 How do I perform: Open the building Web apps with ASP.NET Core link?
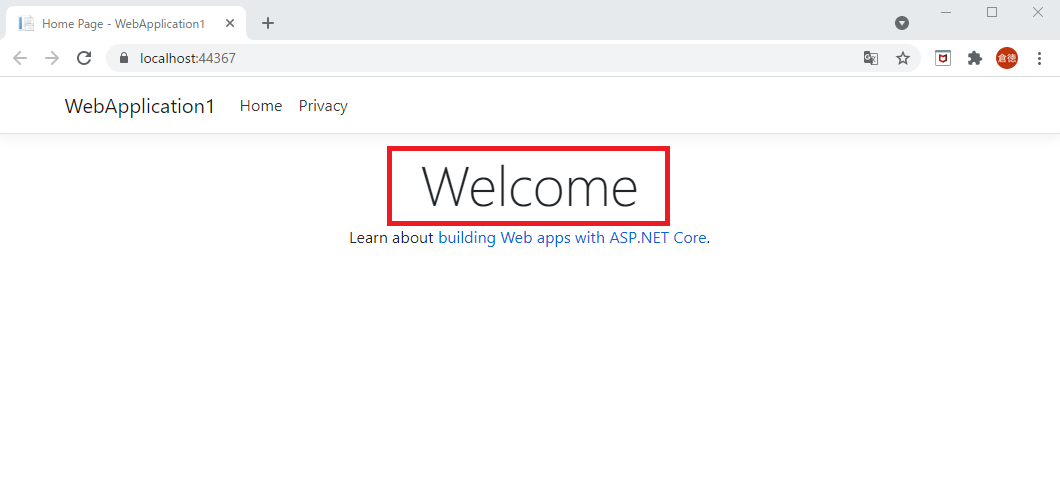573,238
